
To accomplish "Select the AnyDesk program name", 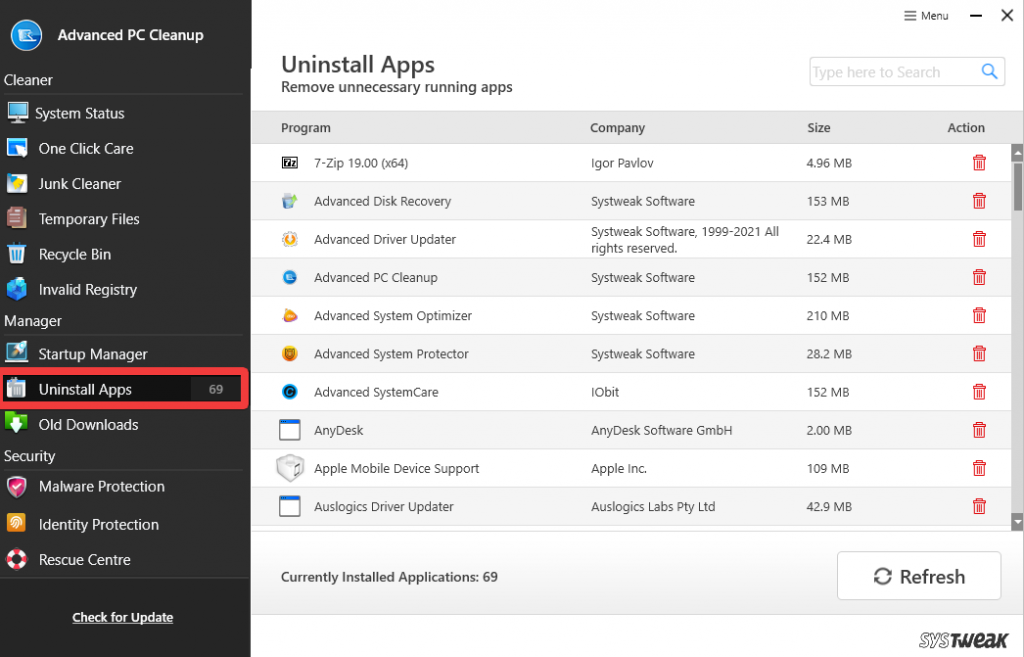I will point(338,430).
